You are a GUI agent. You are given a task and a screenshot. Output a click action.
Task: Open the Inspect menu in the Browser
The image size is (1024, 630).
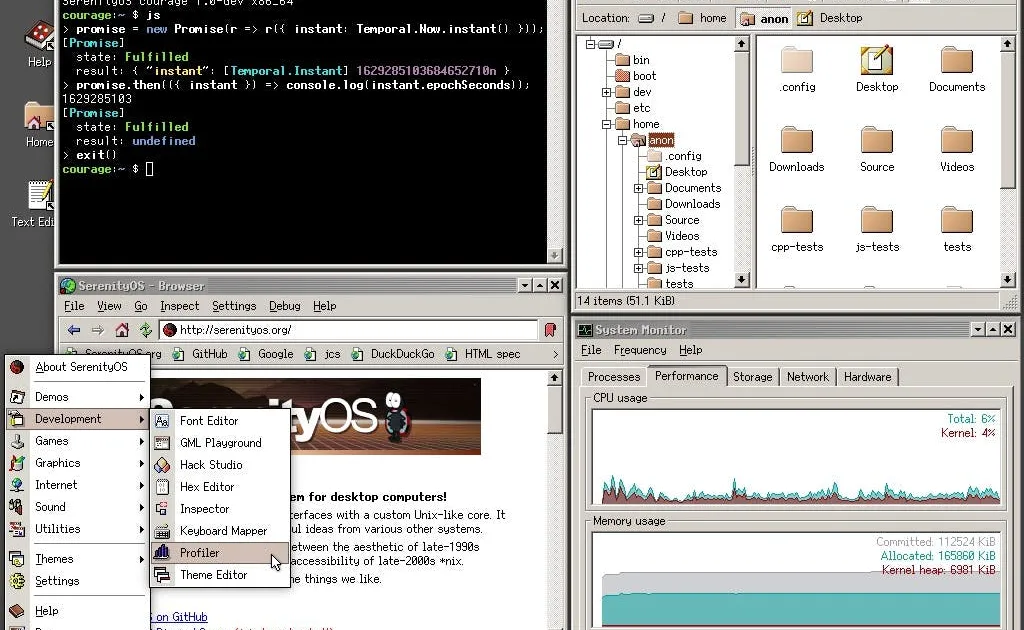coord(180,306)
